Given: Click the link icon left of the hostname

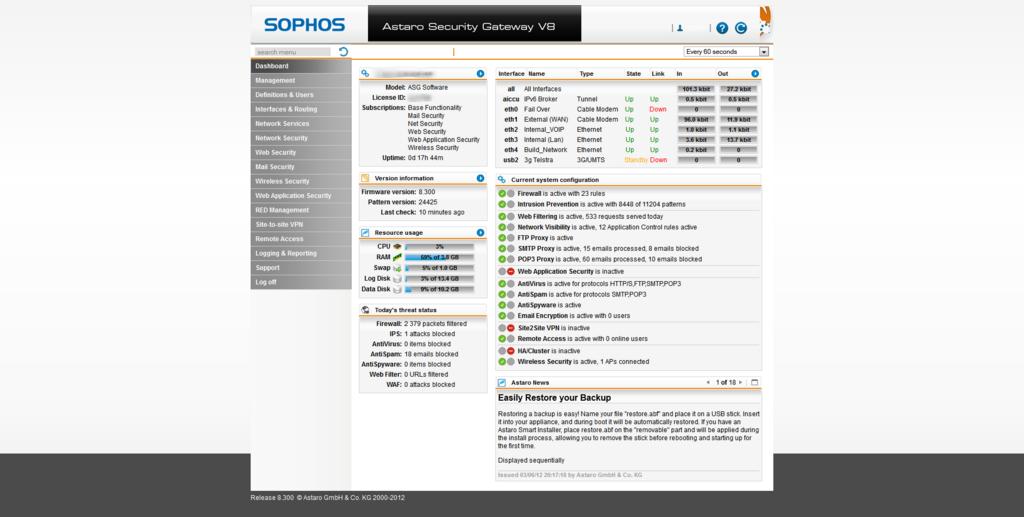Looking at the screenshot, I should tap(365, 74).
